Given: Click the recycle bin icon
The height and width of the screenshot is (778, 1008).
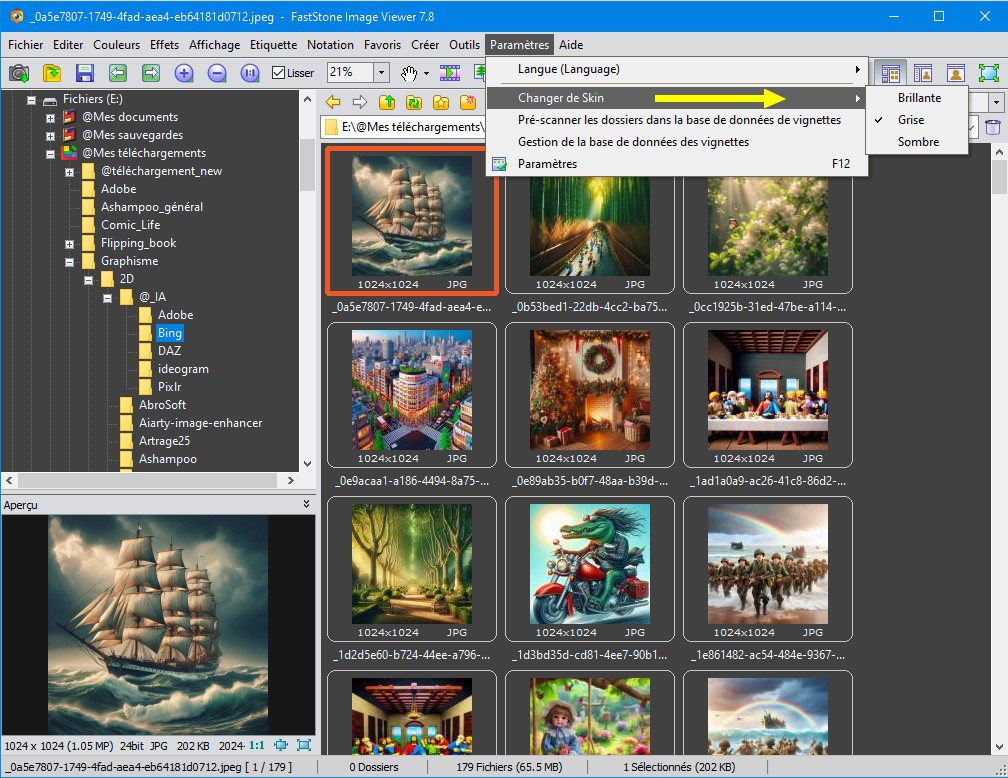Looking at the screenshot, I should [x=993, y=127].
